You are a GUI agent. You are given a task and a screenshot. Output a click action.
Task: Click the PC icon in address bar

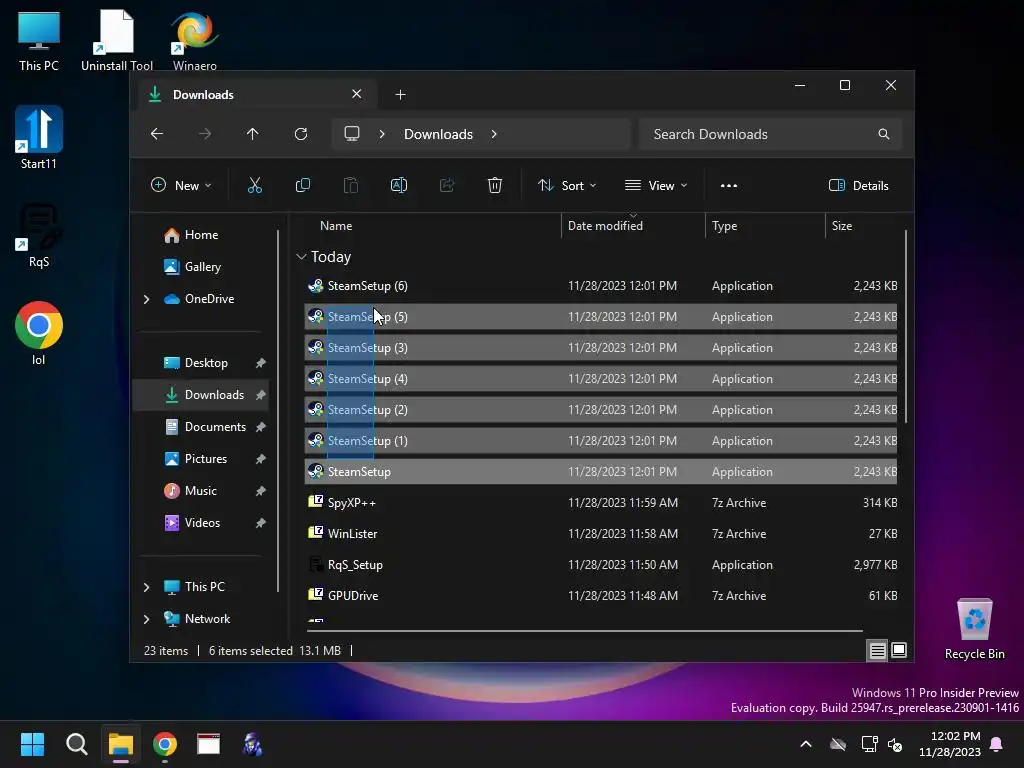click(352, 134)
